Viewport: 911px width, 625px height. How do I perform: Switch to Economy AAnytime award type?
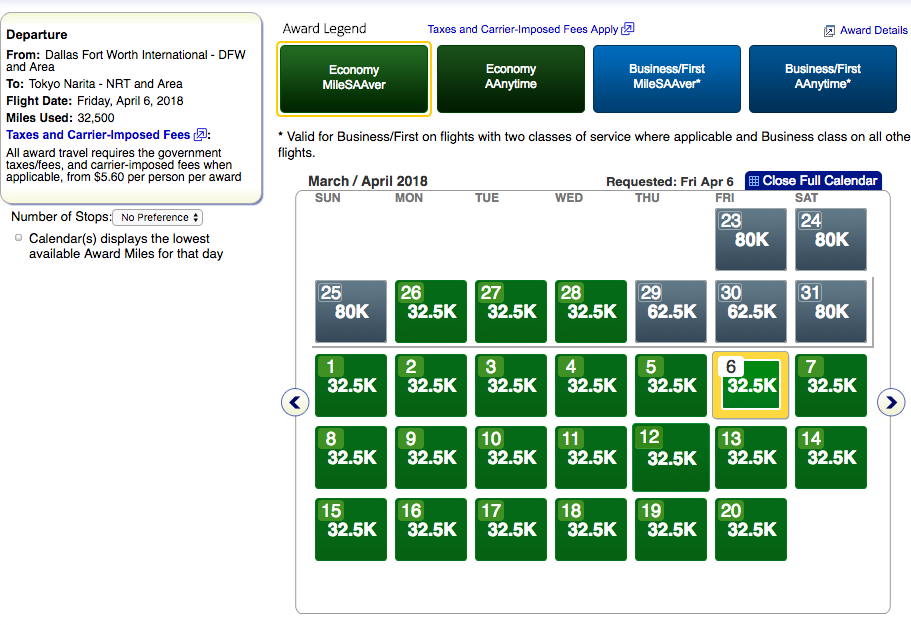[x=510, y=78]
